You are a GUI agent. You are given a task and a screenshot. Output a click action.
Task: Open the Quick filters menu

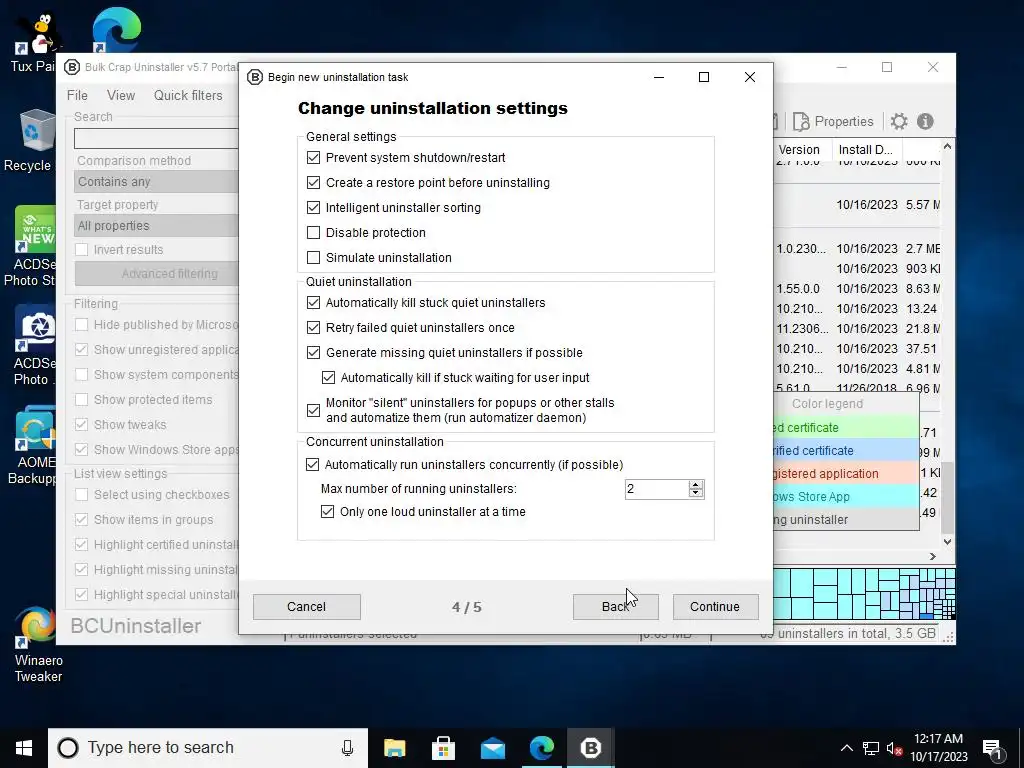coord(188,95)
